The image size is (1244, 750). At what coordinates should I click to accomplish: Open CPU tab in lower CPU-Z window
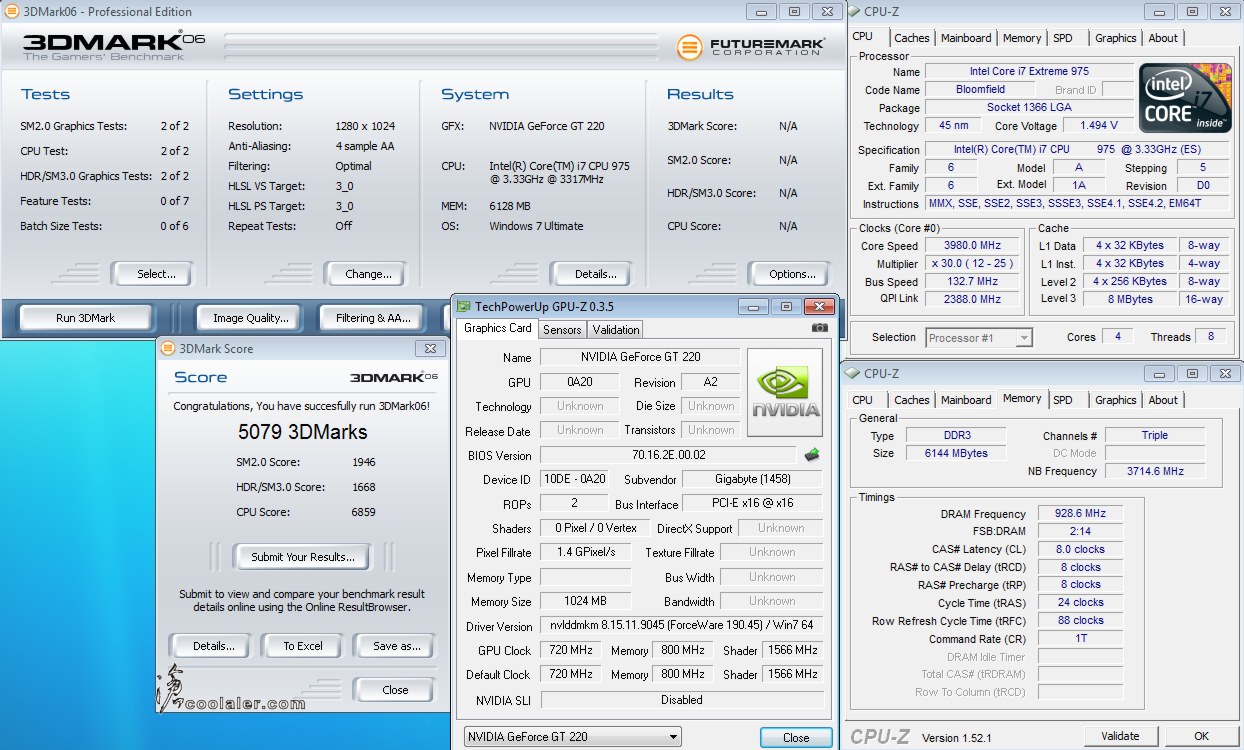pyautogui.click(x=863, y=400)
